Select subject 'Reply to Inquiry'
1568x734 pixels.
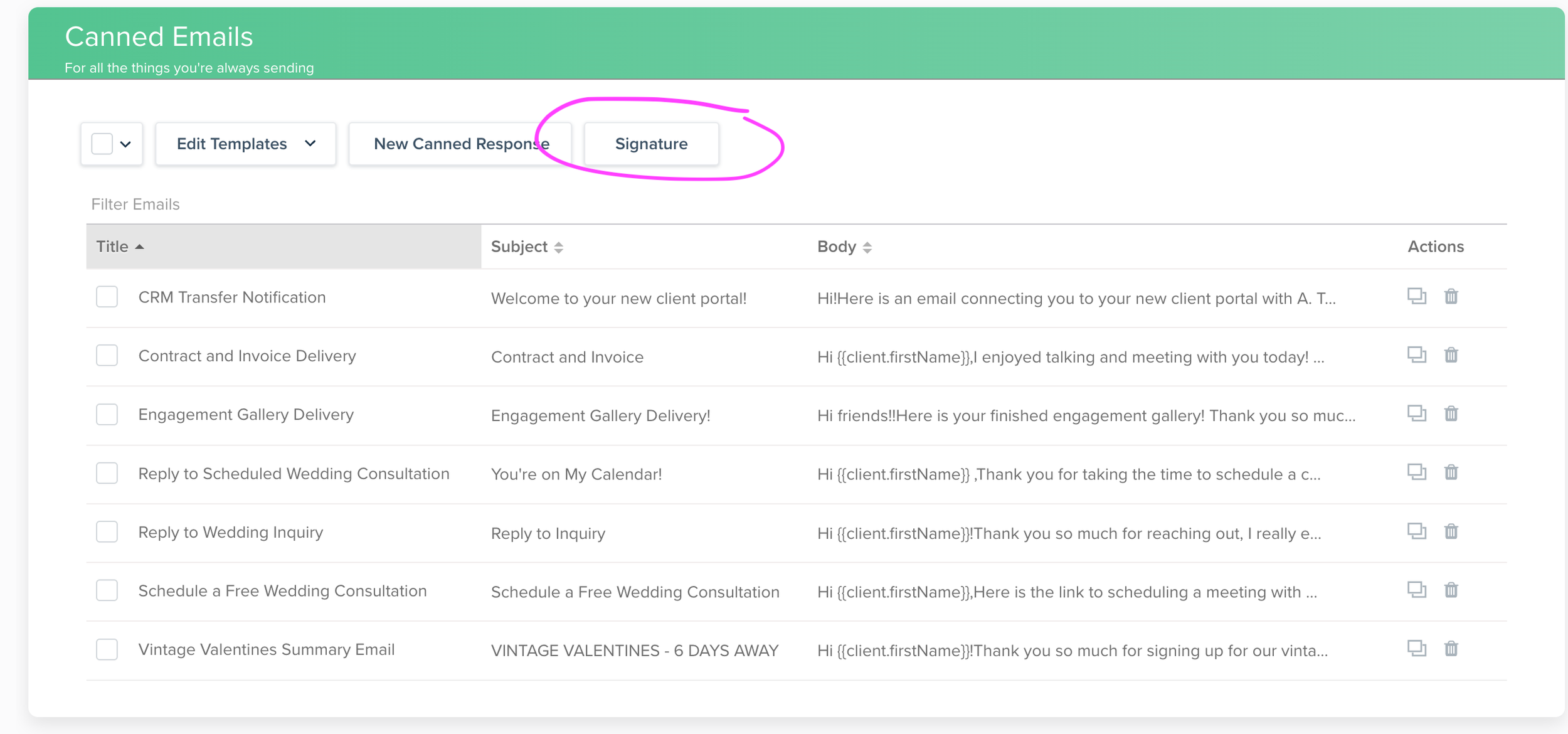point(548,533)
